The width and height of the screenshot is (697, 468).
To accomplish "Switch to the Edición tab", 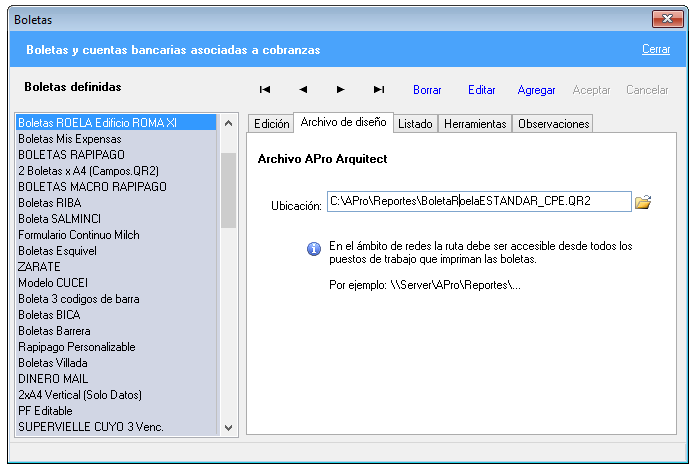I will click(x=271, y=124).
